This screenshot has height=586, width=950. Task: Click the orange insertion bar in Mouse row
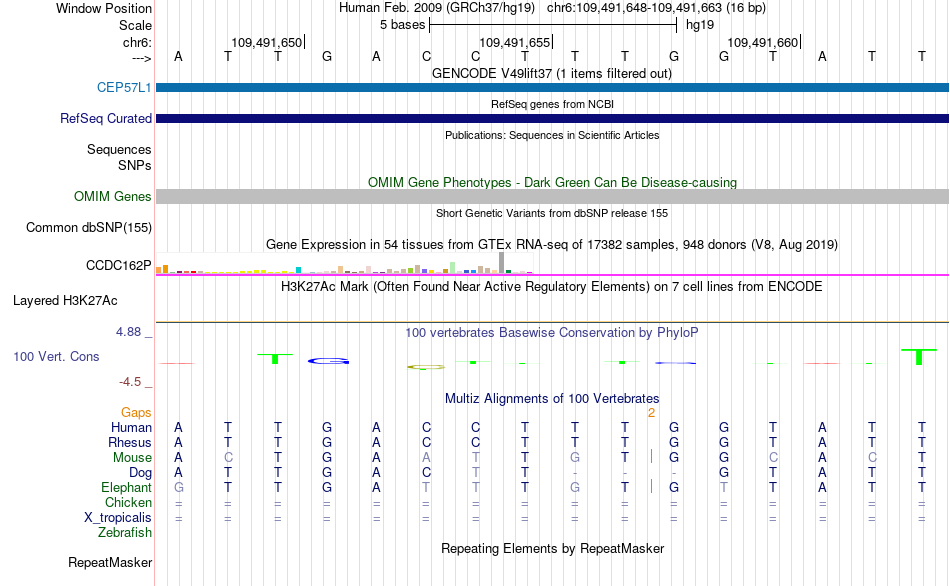pyautogui.click(x=651, y=457)
